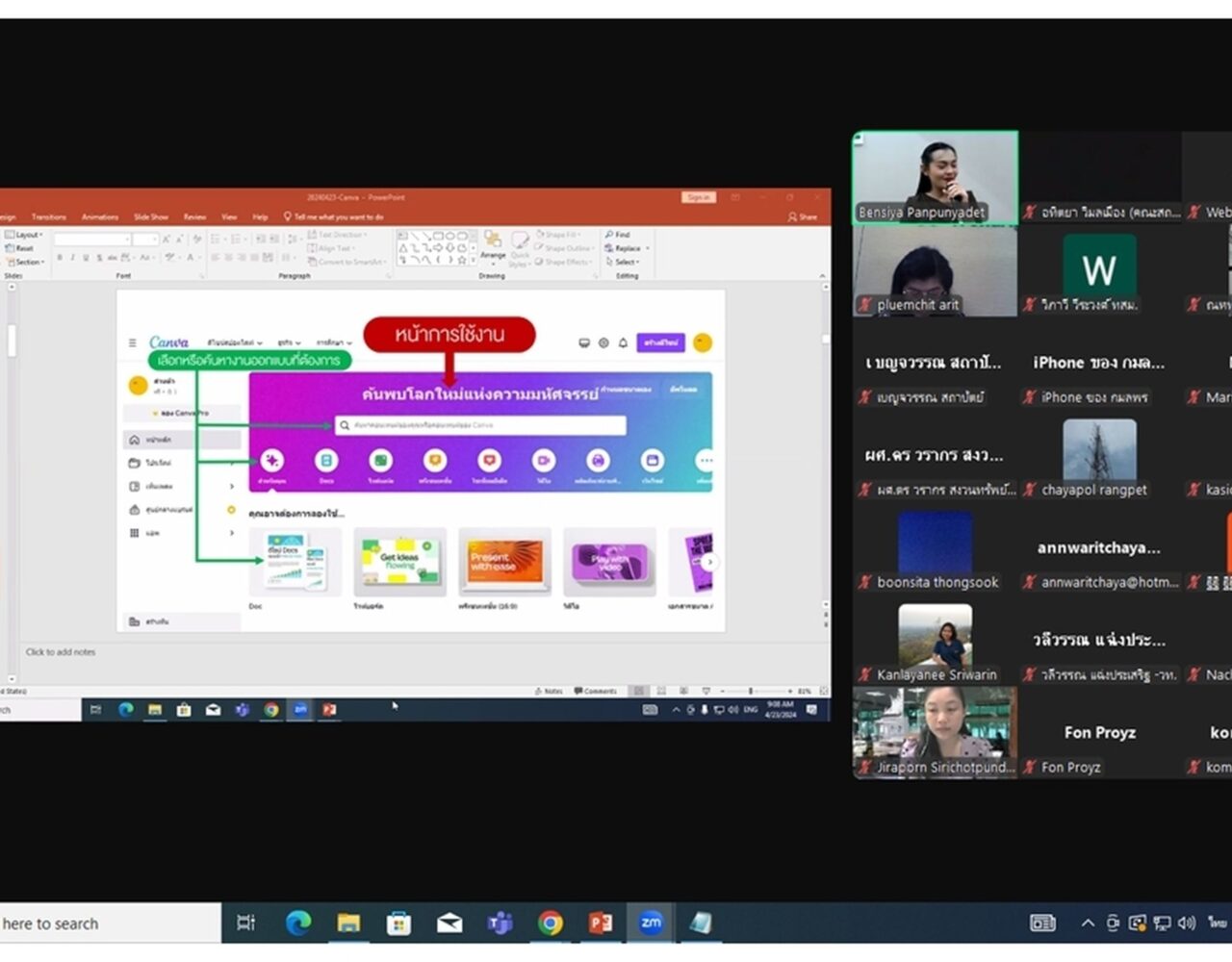Click the Notes button in PowerPoint status bar
This screenshot has width=1232, height=962.
(549, 691)
